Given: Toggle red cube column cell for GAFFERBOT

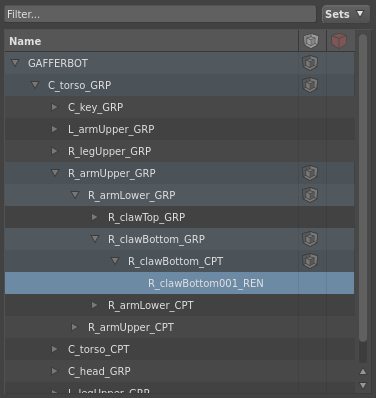Looking at the screenshot, I should tap(340, 63).
